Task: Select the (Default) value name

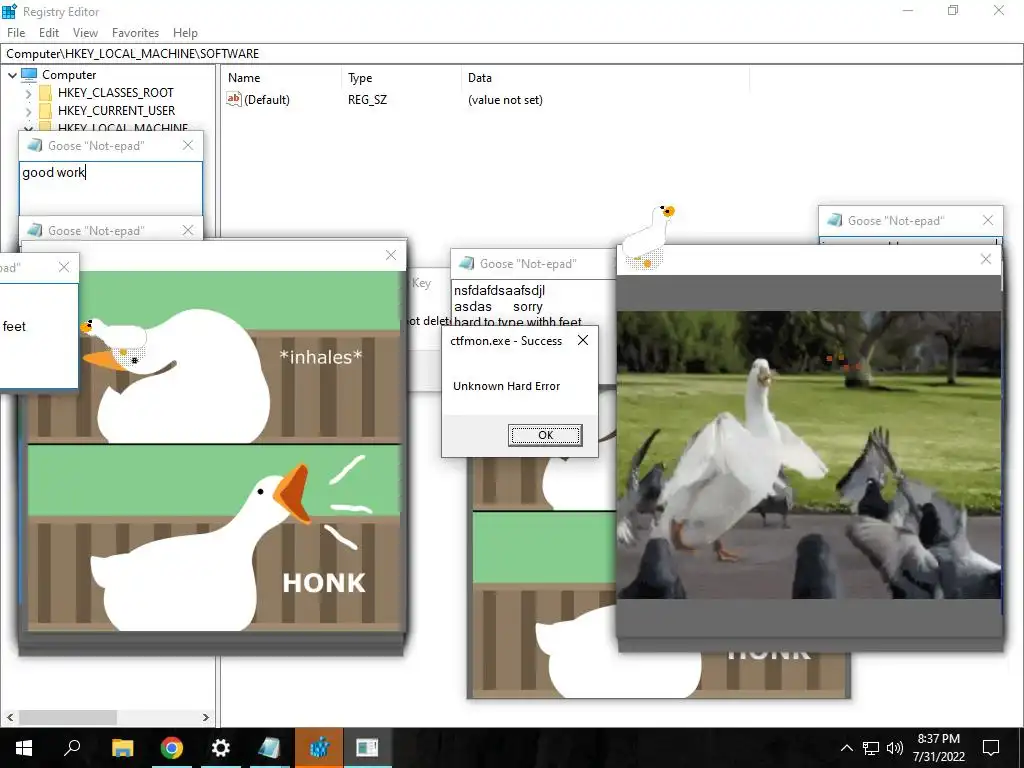Action: pyautogui.click(x=266, y=100)
